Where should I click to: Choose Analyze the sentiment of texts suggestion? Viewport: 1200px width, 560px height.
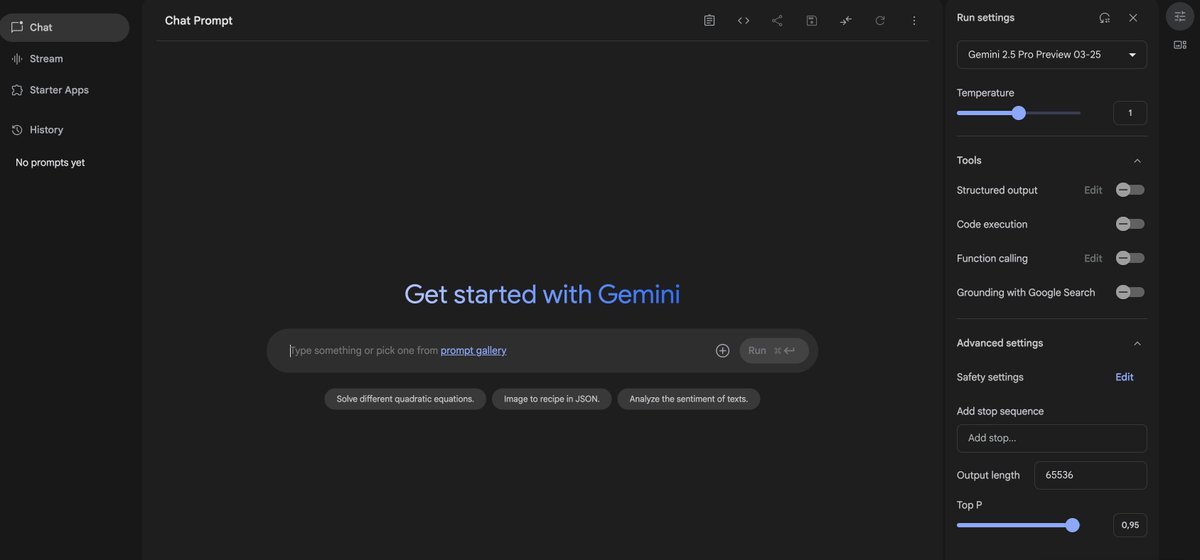pos(689,399)
